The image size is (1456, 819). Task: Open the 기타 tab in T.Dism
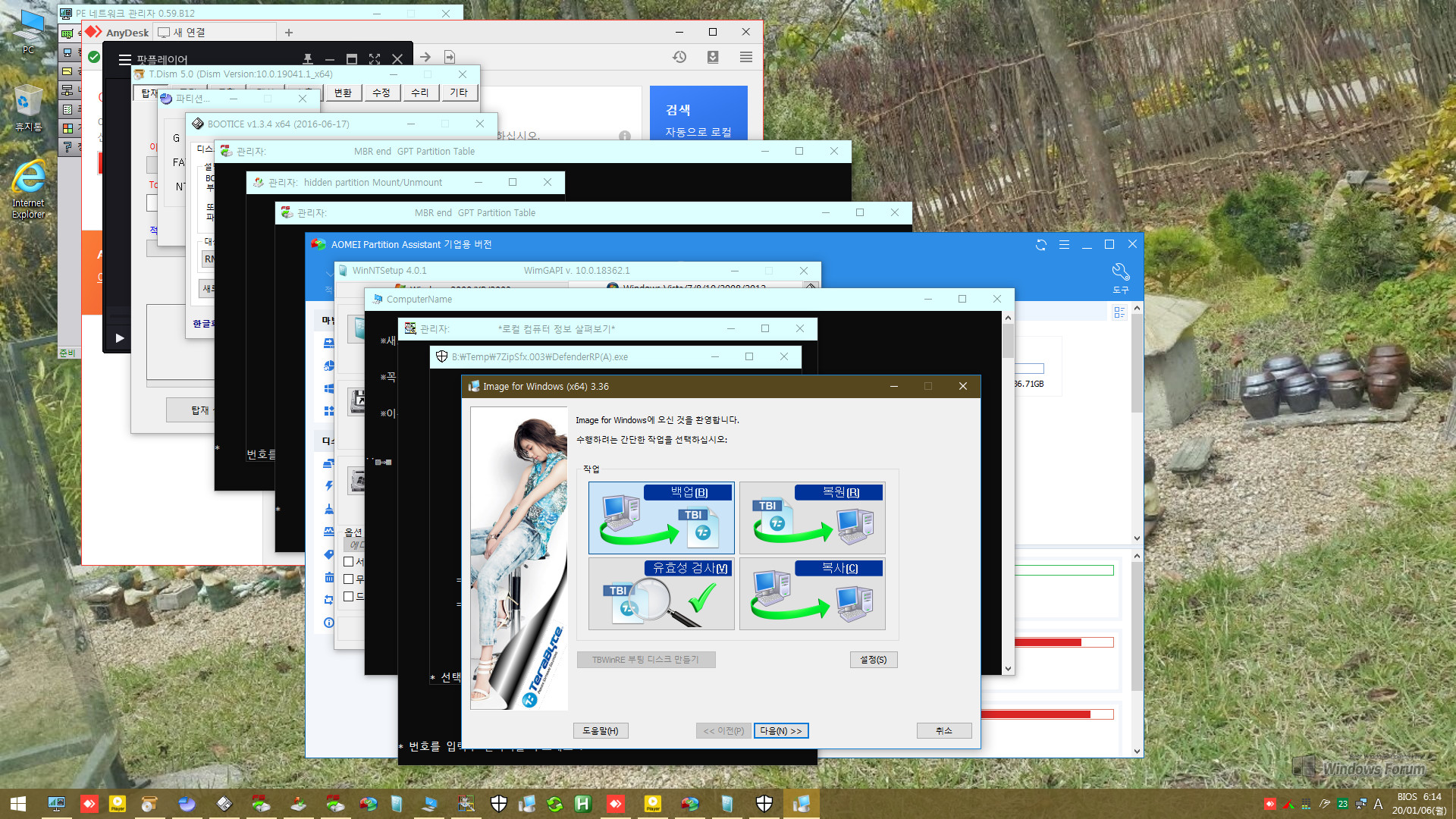pyautogui.click(x=459, y=93)
